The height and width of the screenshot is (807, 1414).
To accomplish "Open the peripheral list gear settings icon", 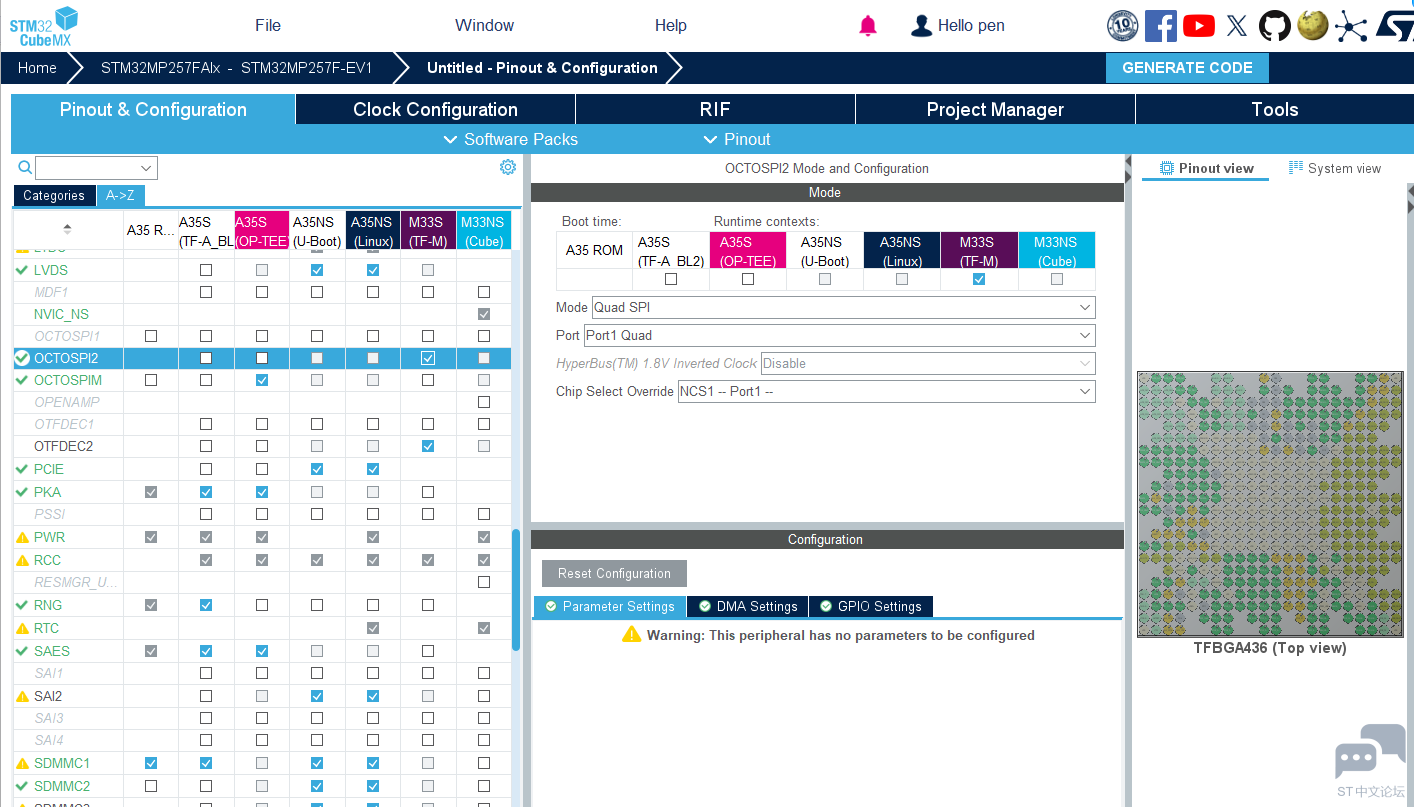I will [508, 167].
